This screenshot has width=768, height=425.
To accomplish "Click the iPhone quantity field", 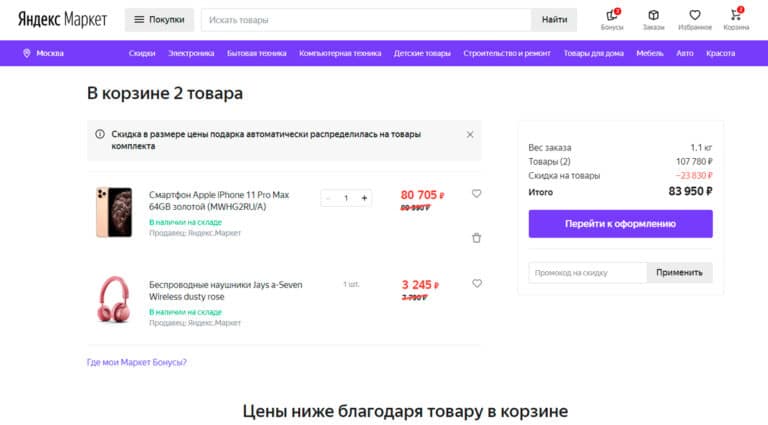I will (346, 198).
